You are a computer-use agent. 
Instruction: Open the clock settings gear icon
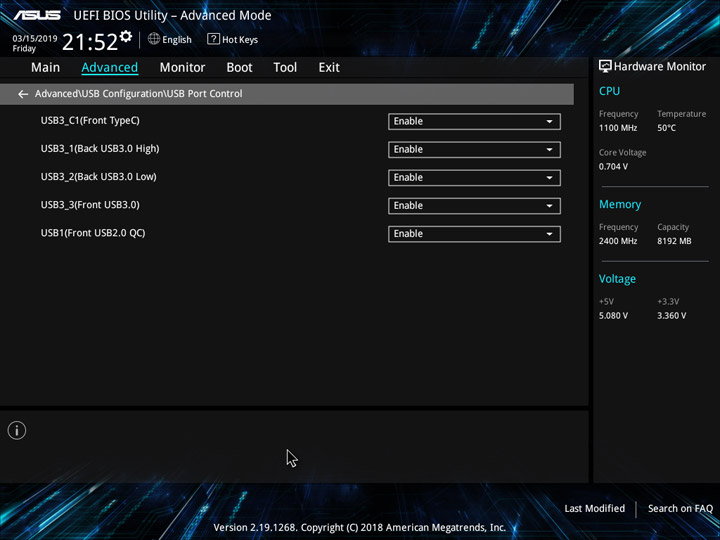click(x=126, y=36)
